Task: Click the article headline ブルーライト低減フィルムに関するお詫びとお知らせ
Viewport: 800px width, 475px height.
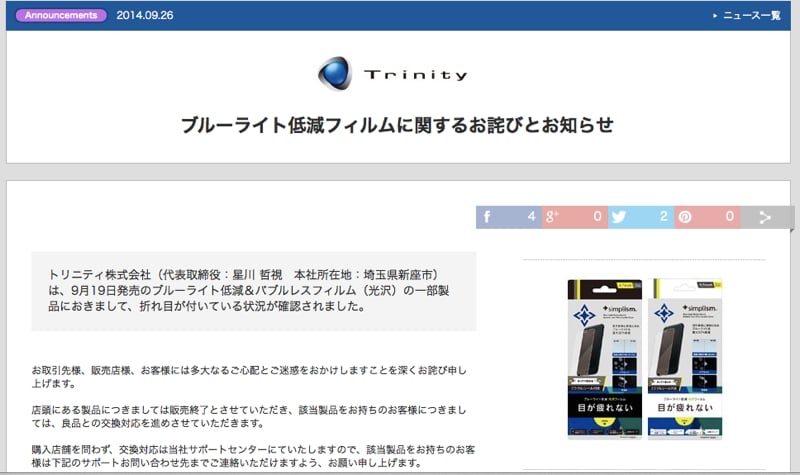Action: pos(397,125)
